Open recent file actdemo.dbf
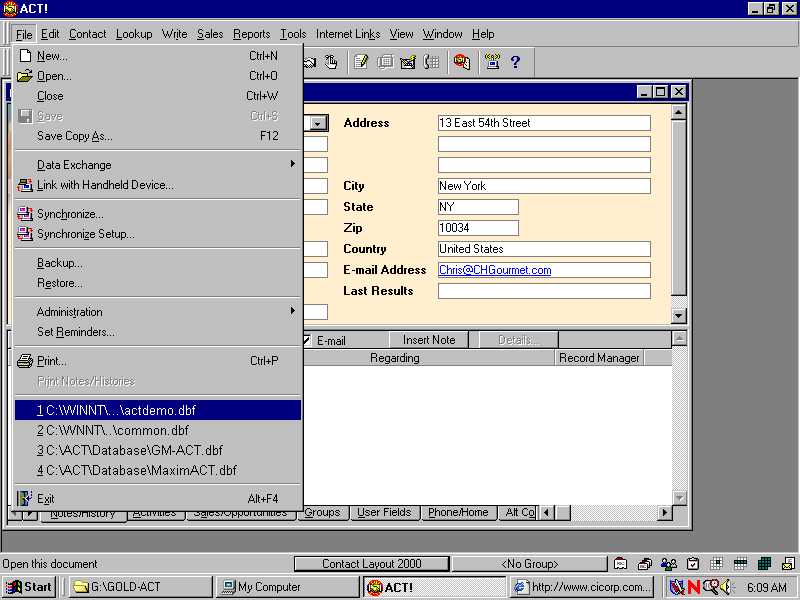800x600 pixels. click(158, 410)
